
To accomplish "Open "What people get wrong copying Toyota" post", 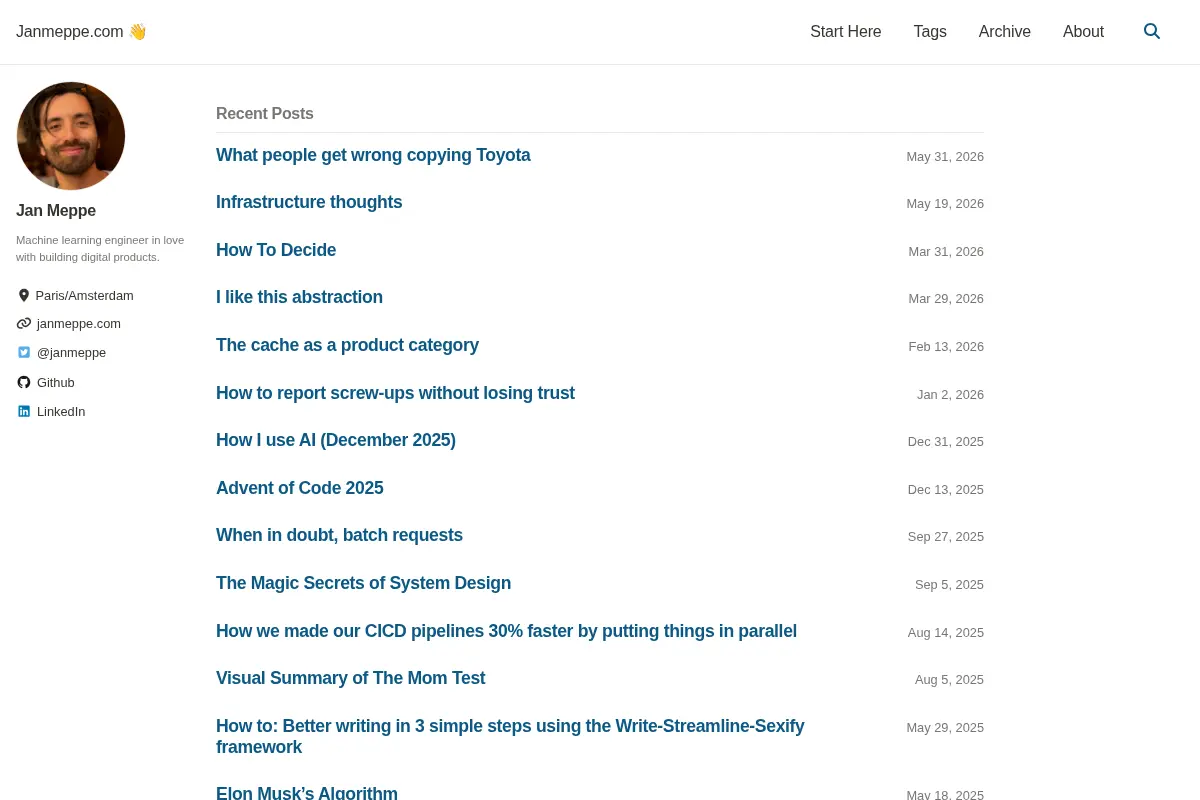I will pos(373,155).
